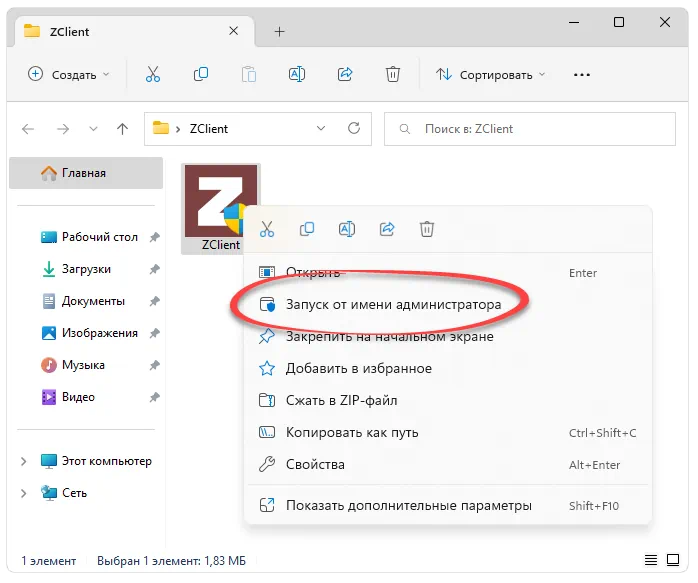Click the pin icon next to Музыка
The image size is (698, 583).
pyautogui.click(x=154, y=365)
